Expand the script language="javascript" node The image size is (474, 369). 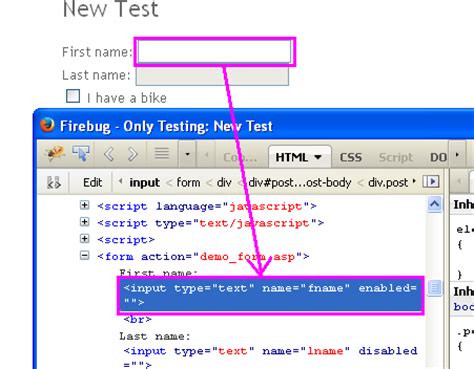tap(85, 205)
